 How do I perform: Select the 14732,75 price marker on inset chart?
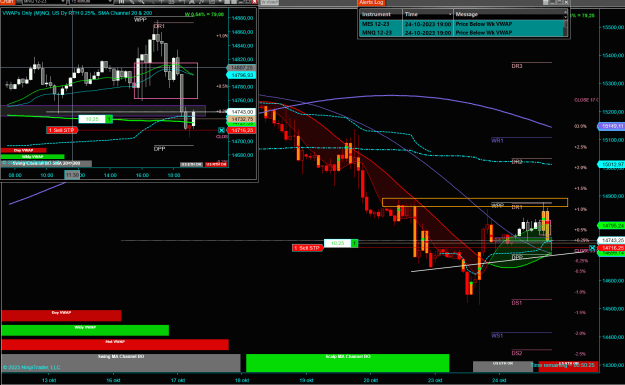(242, 119)
